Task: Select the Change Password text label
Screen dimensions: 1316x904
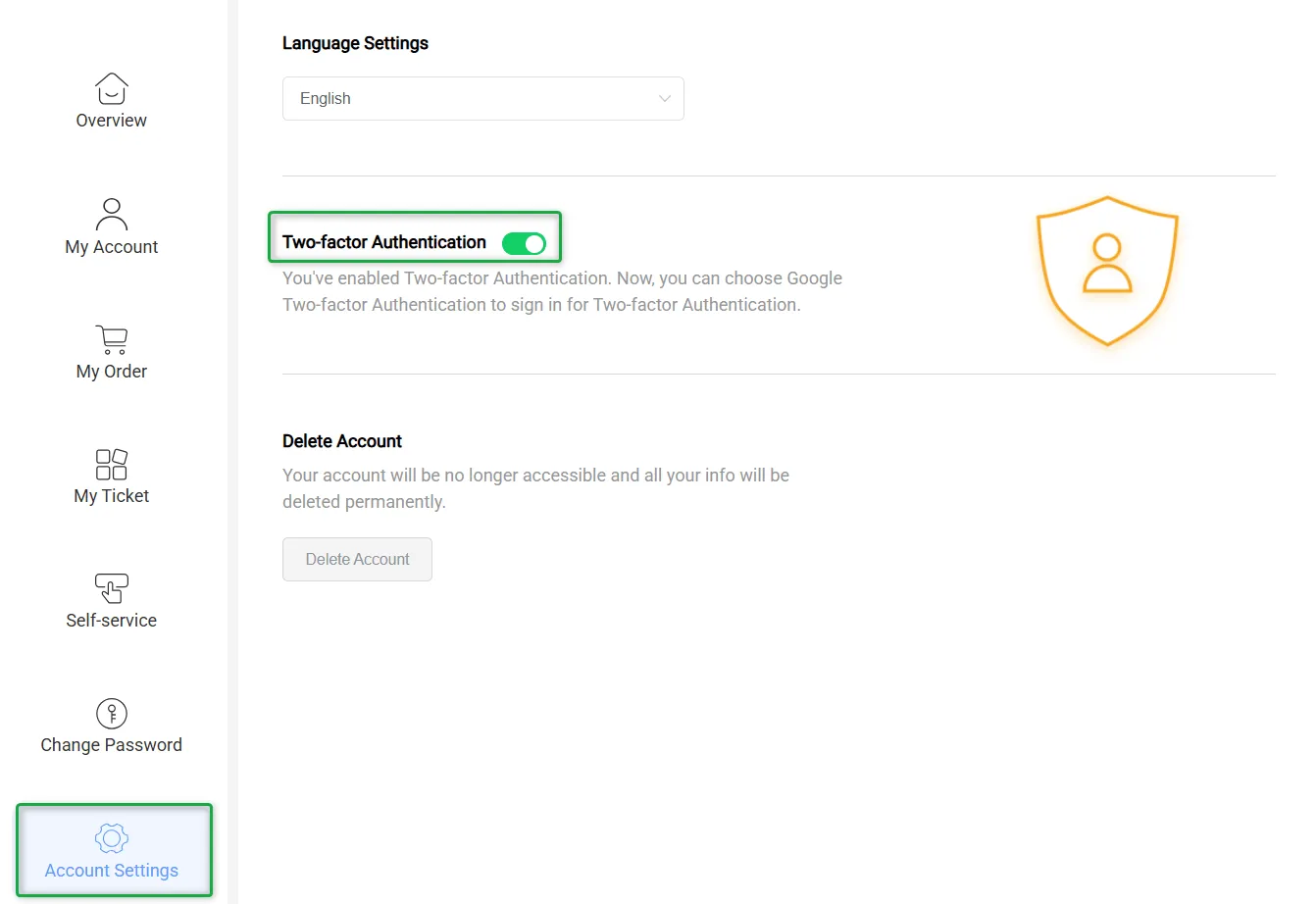Action: coord(111,745)
